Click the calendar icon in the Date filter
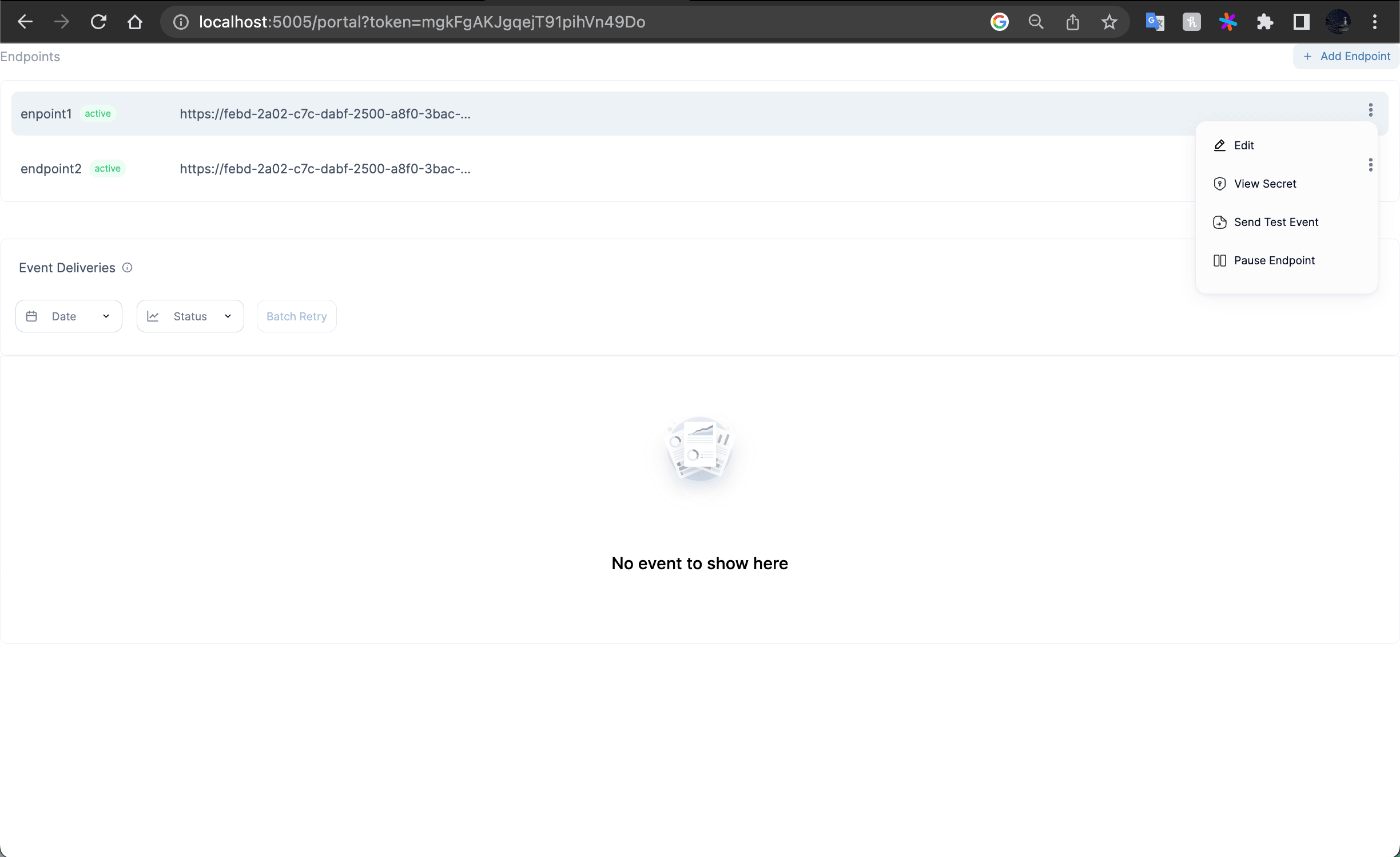This screenshot has width=1400, height=857. pos(31,316)
